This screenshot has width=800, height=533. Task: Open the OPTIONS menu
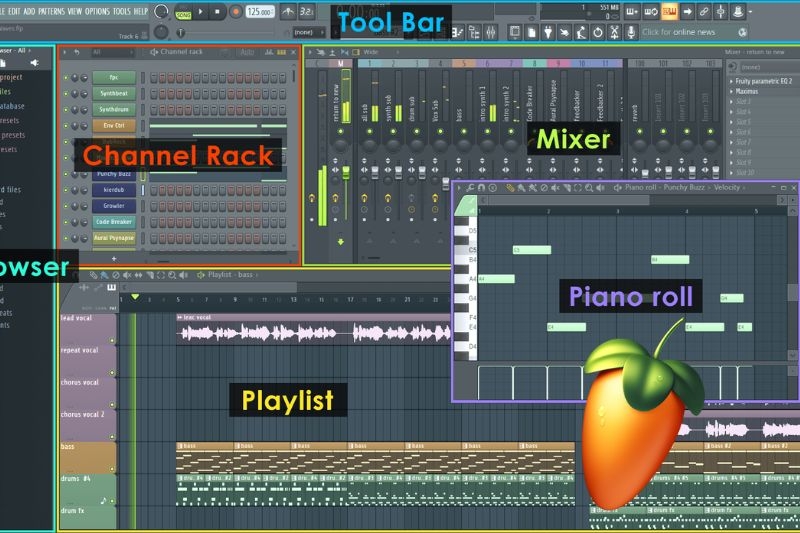click(97, 11)
